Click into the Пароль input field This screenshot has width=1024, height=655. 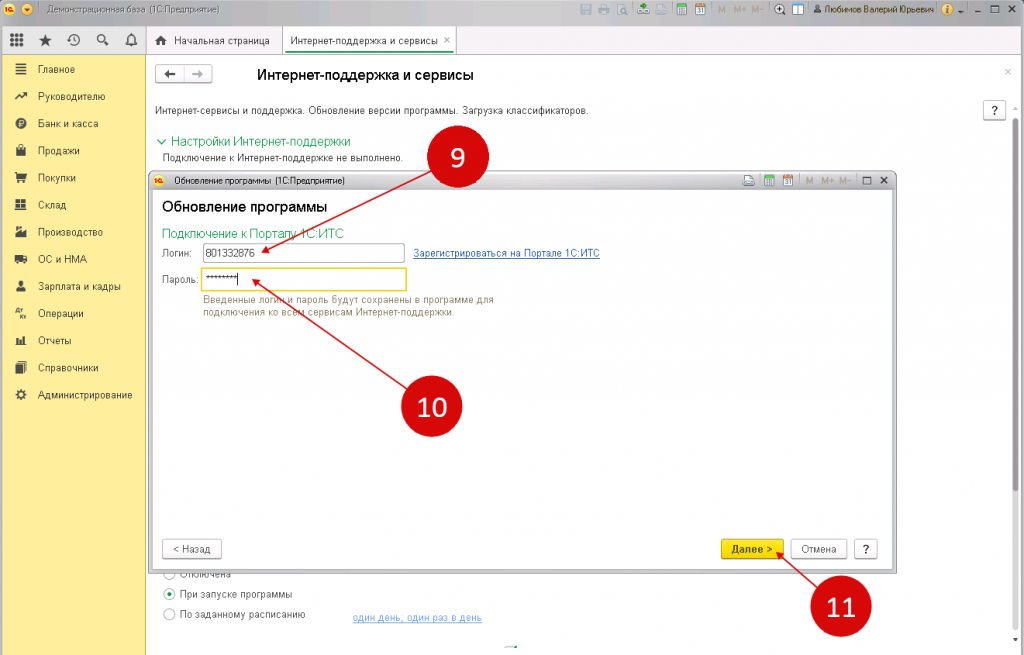tap(304, 279)
